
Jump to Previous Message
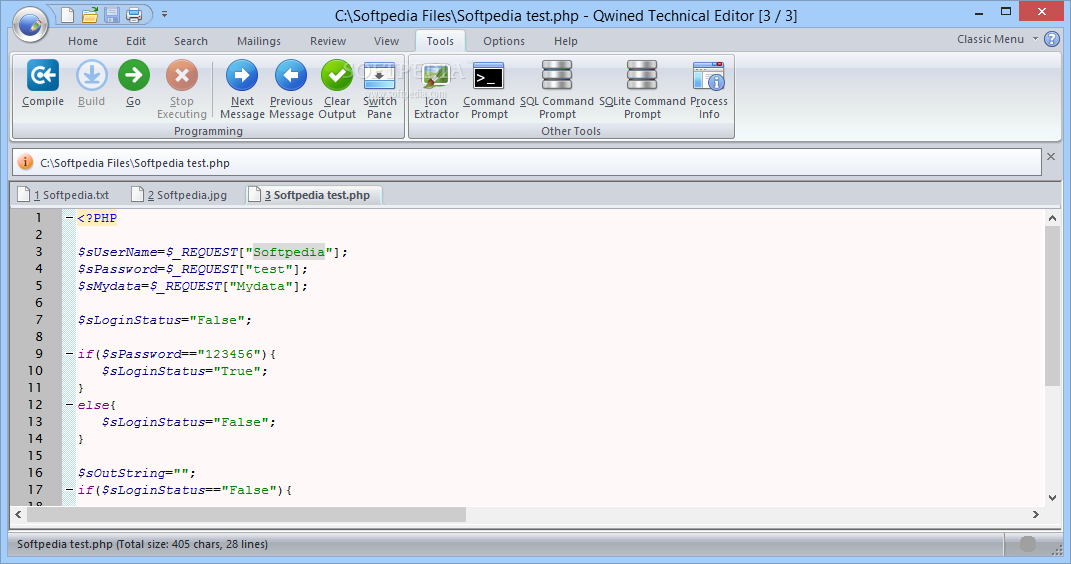(x=291, y=76)
